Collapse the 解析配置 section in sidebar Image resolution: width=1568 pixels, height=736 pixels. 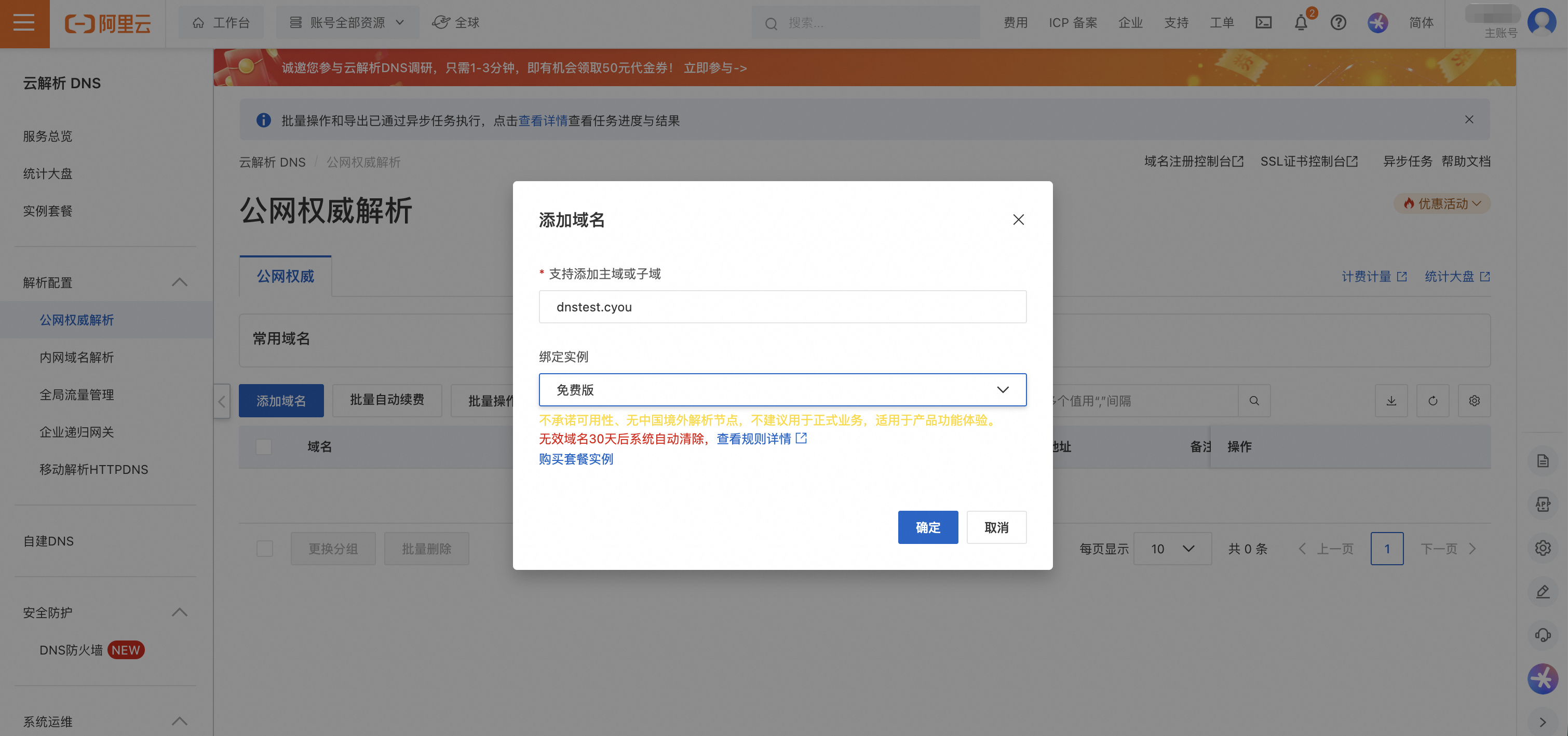tap(179, 282)
